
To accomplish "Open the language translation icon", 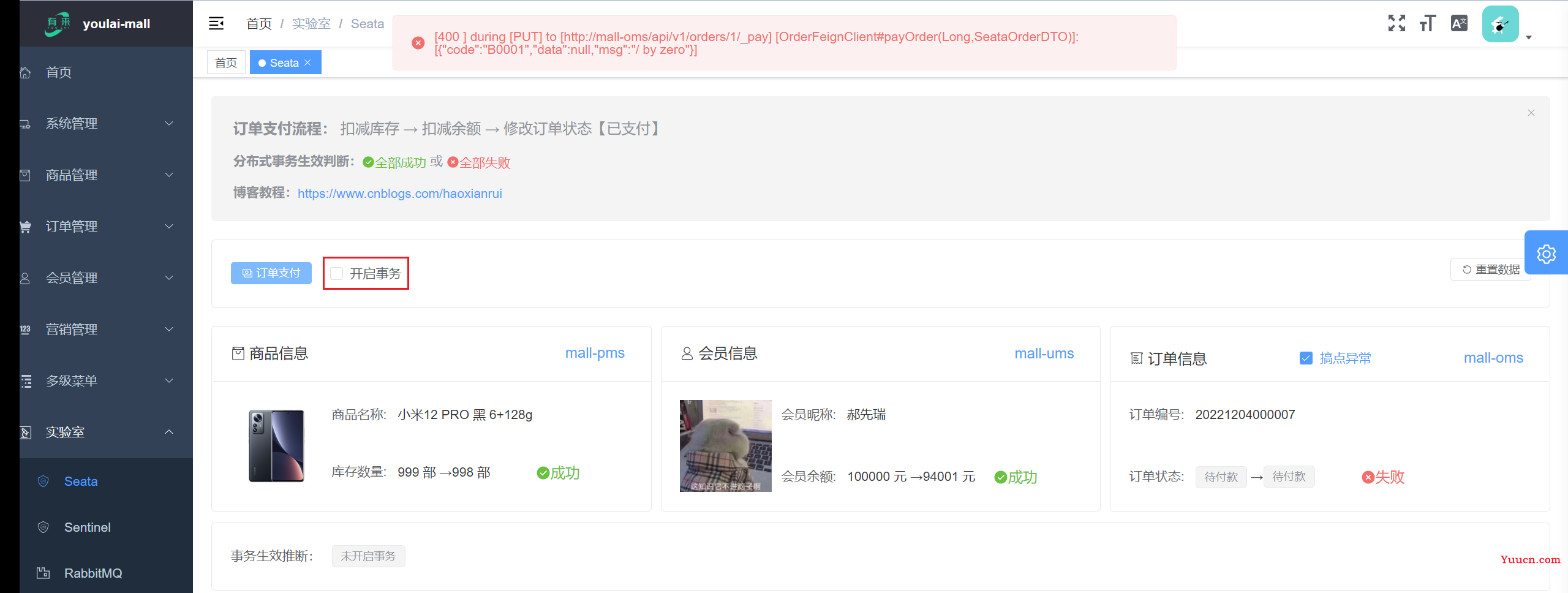I will click(1459, 23).
